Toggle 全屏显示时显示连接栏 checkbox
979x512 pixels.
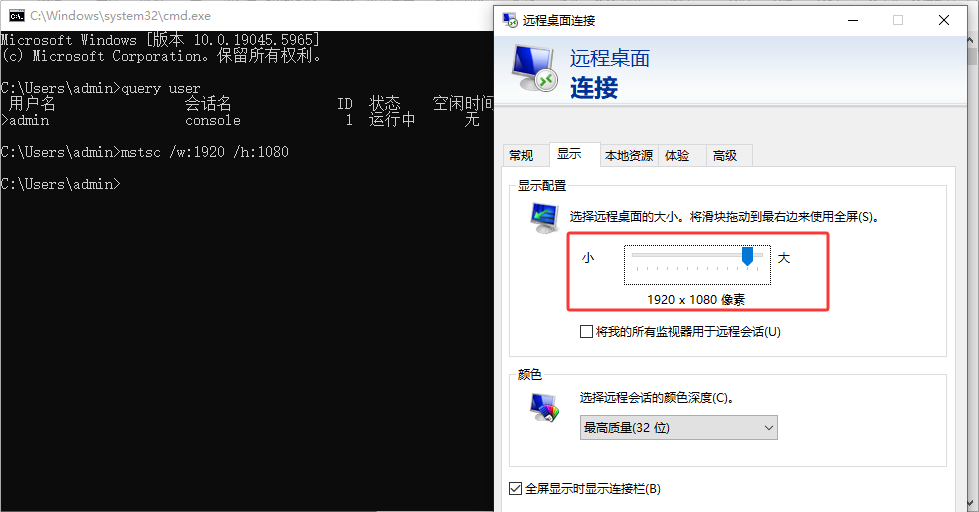516,488
